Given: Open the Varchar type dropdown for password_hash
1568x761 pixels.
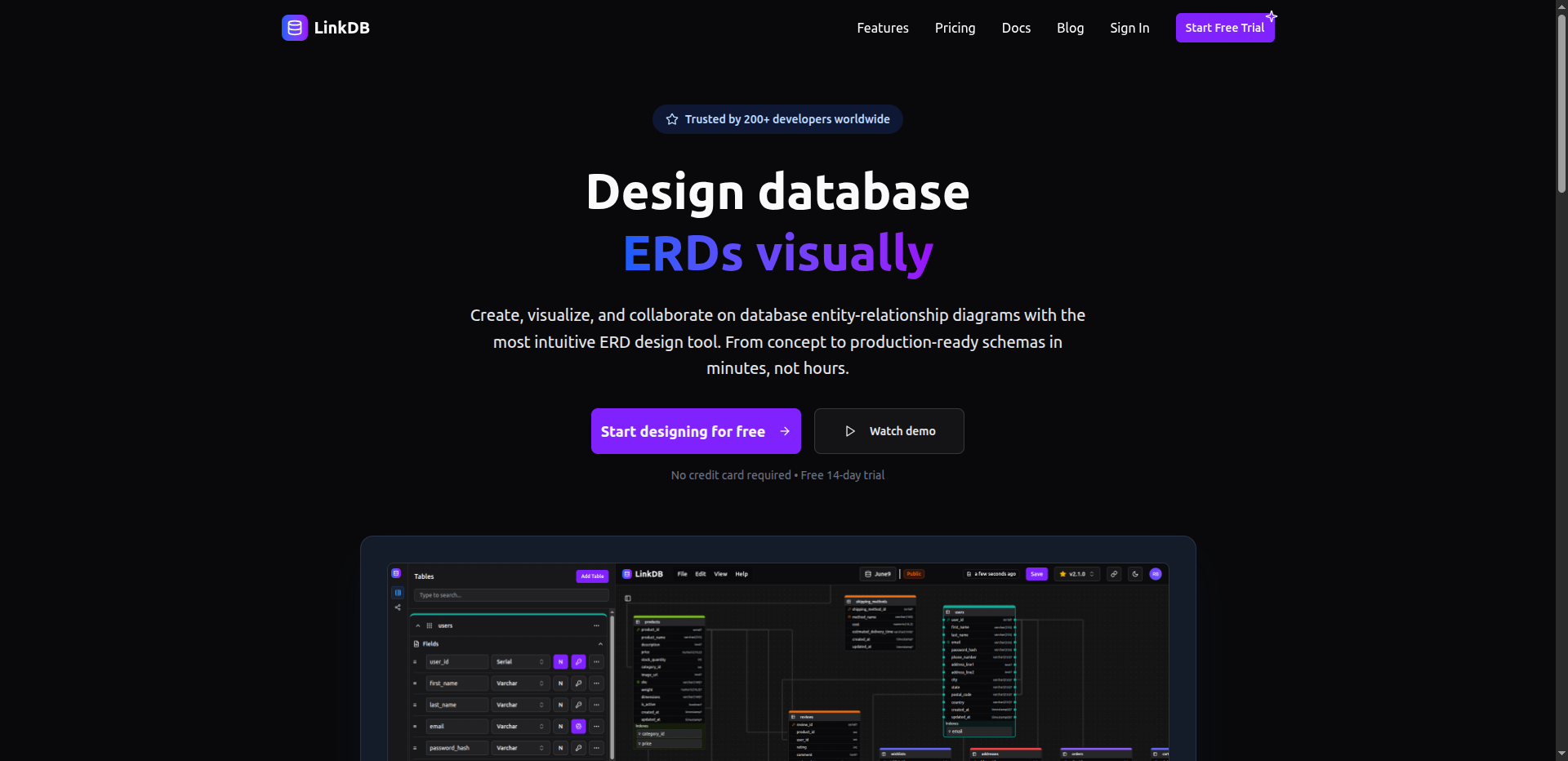Looking at the screenshot, I should tap(520, 748).
